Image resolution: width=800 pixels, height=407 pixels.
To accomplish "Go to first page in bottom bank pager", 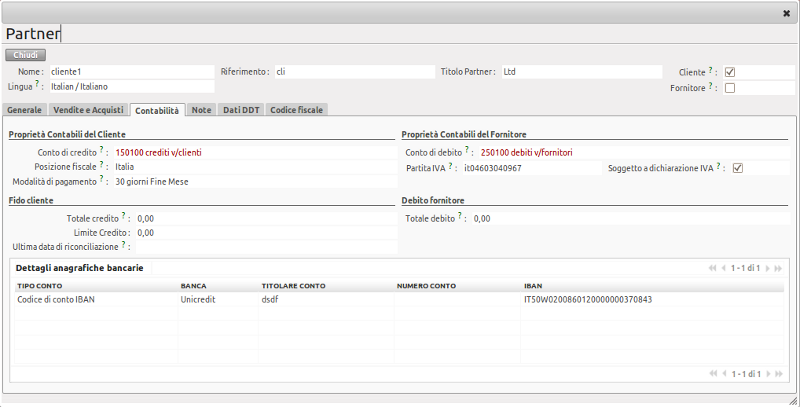I will [712, 373].
